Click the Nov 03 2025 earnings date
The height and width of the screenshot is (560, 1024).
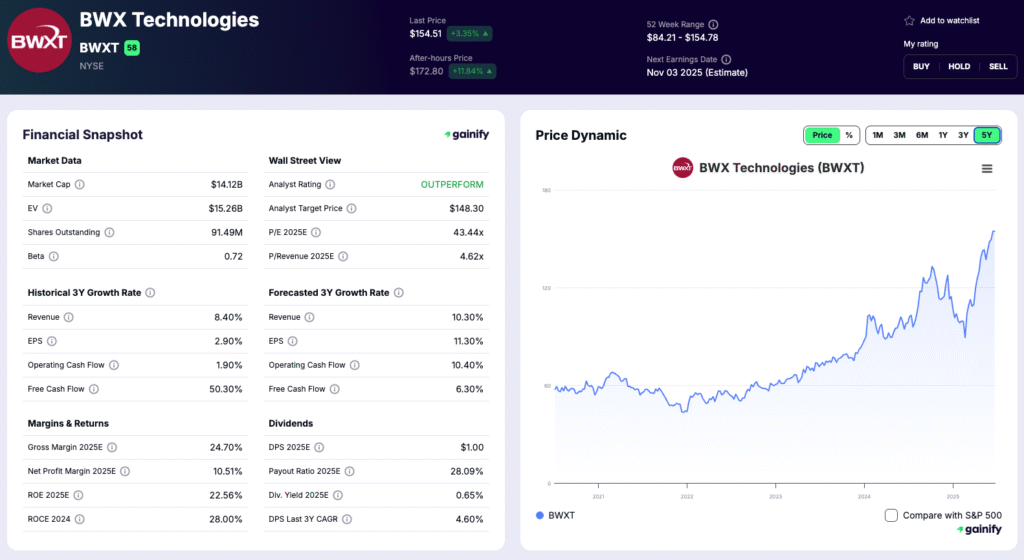[697, 72]
